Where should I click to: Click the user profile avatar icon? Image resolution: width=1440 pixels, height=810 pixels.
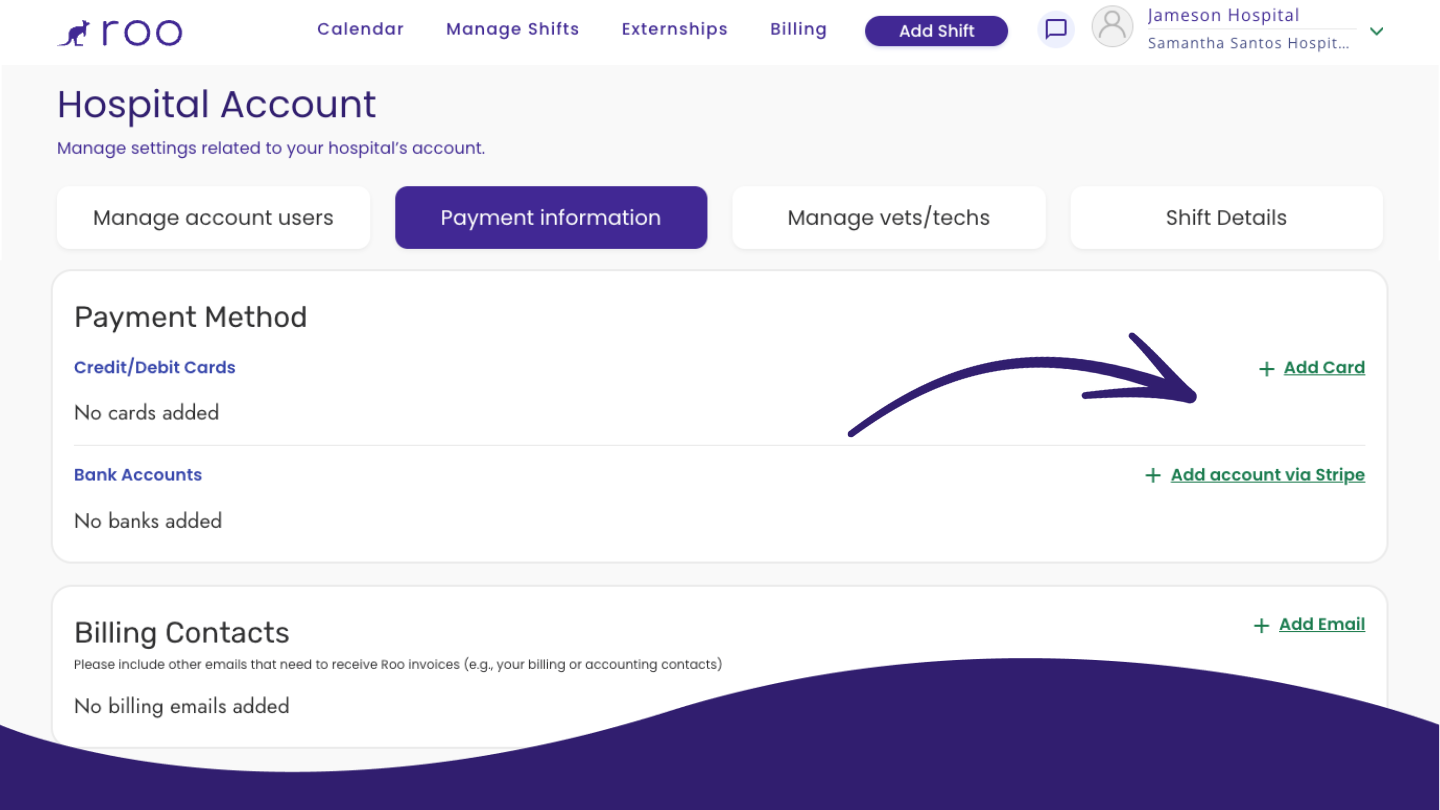coord(1112,27)
